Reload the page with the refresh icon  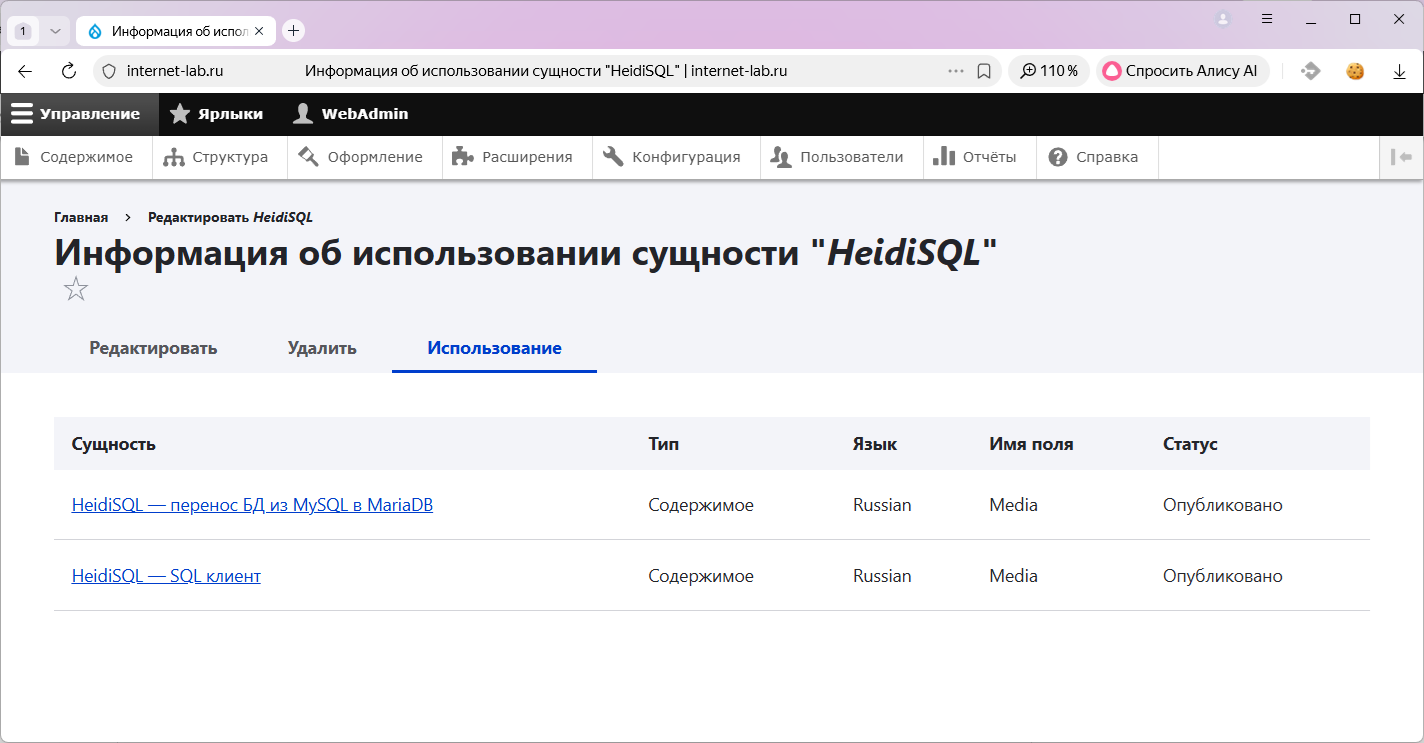click(69, 71)
